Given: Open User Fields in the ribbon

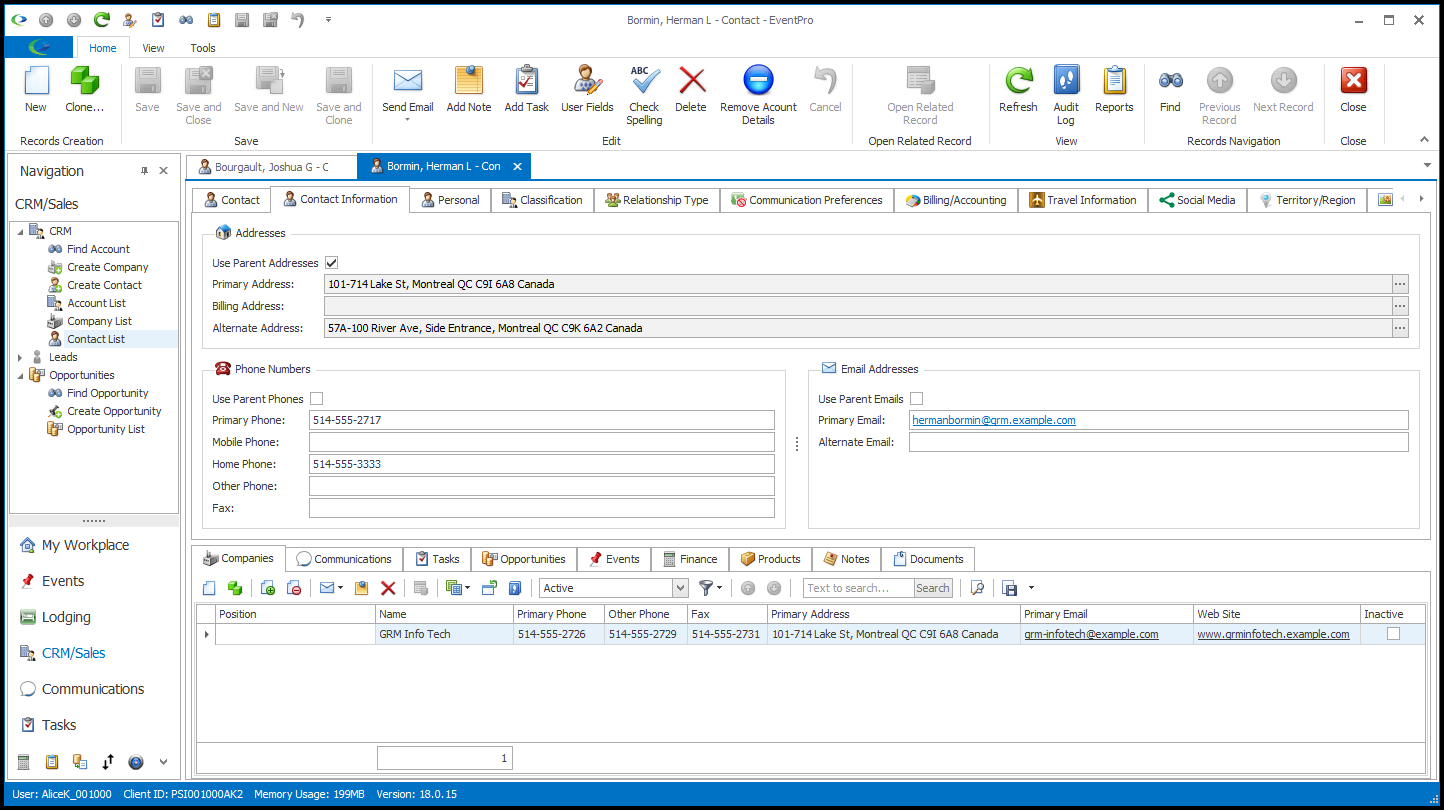Looking at the screenshot, I should point(587,90).
